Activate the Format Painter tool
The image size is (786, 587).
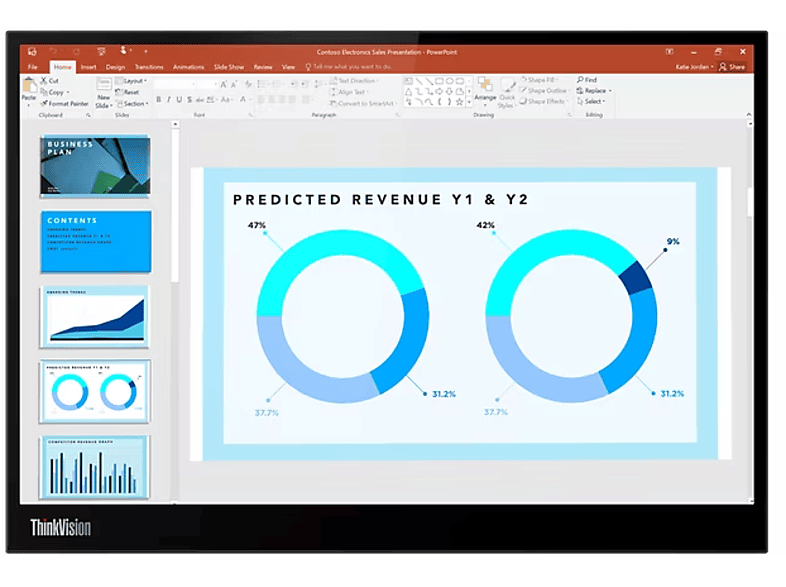(65, 104)
